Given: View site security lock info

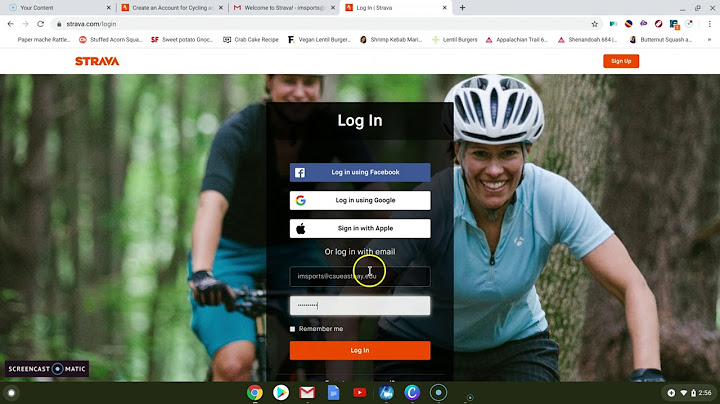Looking at the screenshot, I should 59,24.
